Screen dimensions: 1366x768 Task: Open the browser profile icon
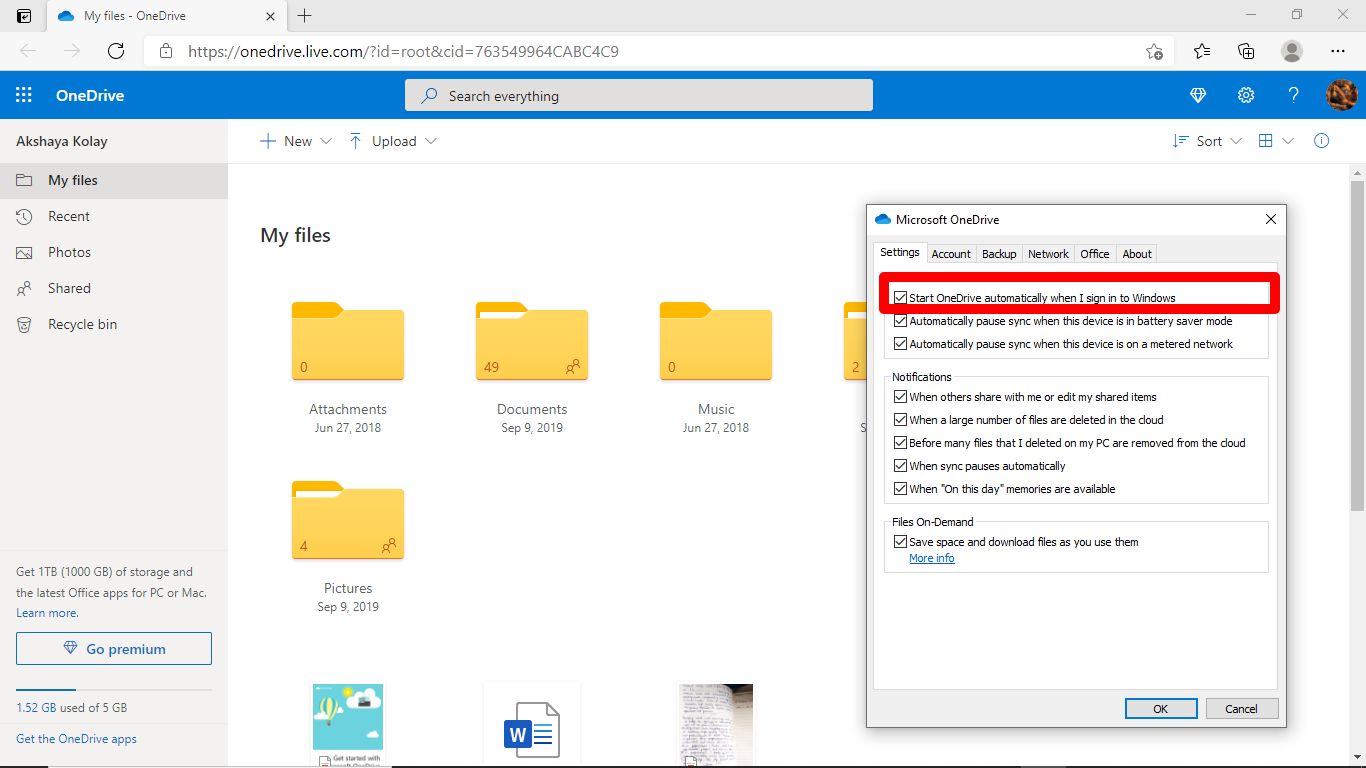click(1292, 51)
